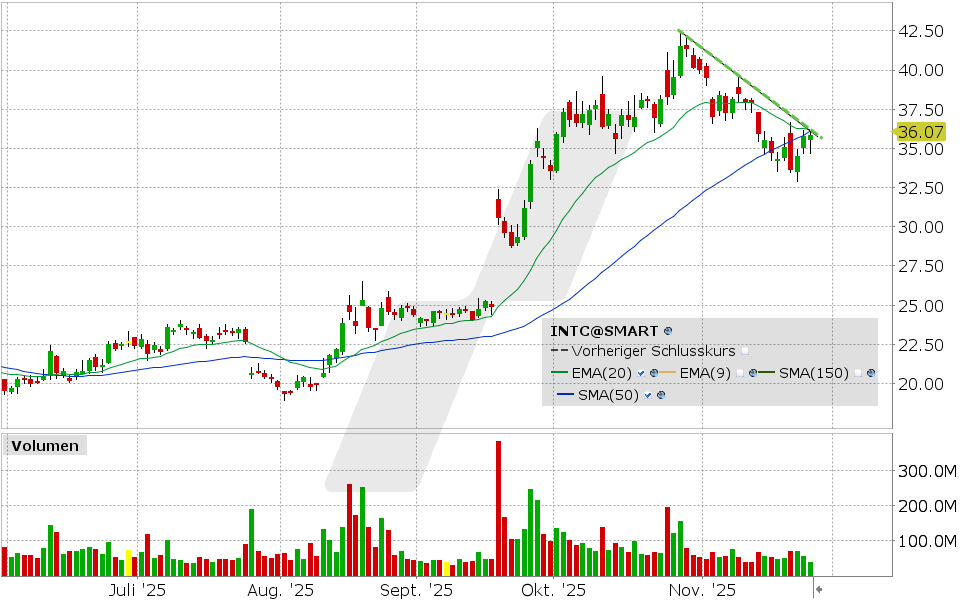Screen dimensions: 960x600
Task: Open settings via globe icon beside INTC@SMART
Action: tap(667, 331)
